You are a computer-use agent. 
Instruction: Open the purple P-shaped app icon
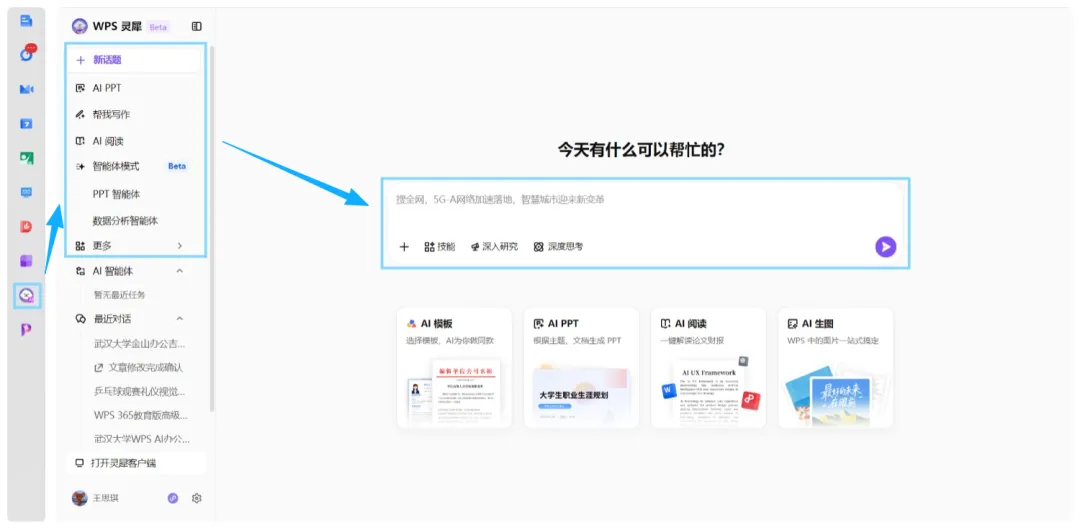coord(26,330)
